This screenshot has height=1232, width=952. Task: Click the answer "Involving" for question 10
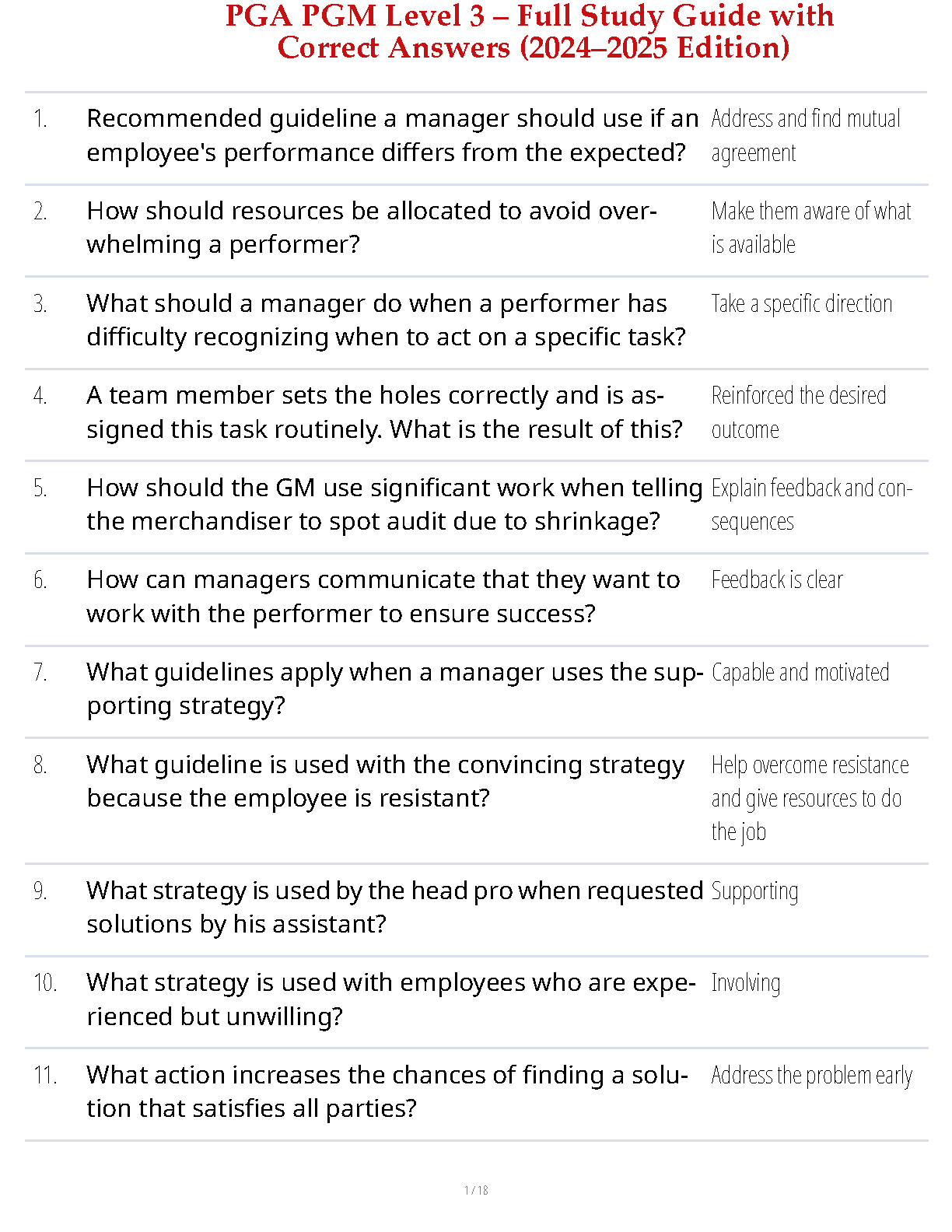(x=745, y=983)
